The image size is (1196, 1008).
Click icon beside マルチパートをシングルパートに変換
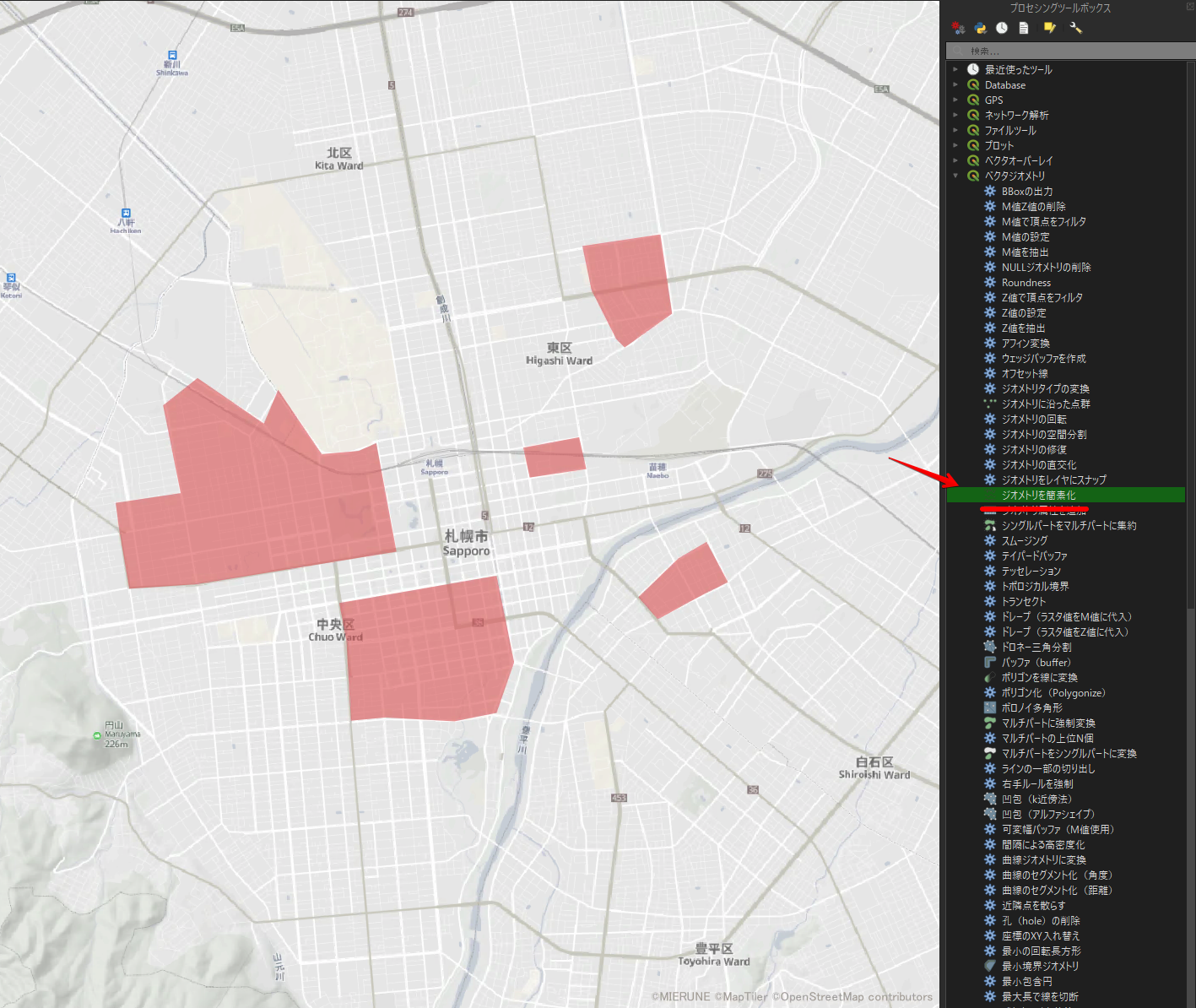pyautogui.click(x=990, y=753)
